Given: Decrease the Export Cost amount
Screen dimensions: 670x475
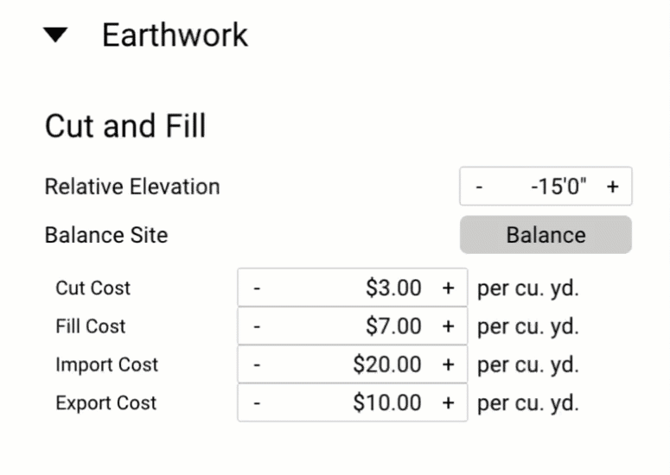Looking at the screenshot, I should pos(257,403).
